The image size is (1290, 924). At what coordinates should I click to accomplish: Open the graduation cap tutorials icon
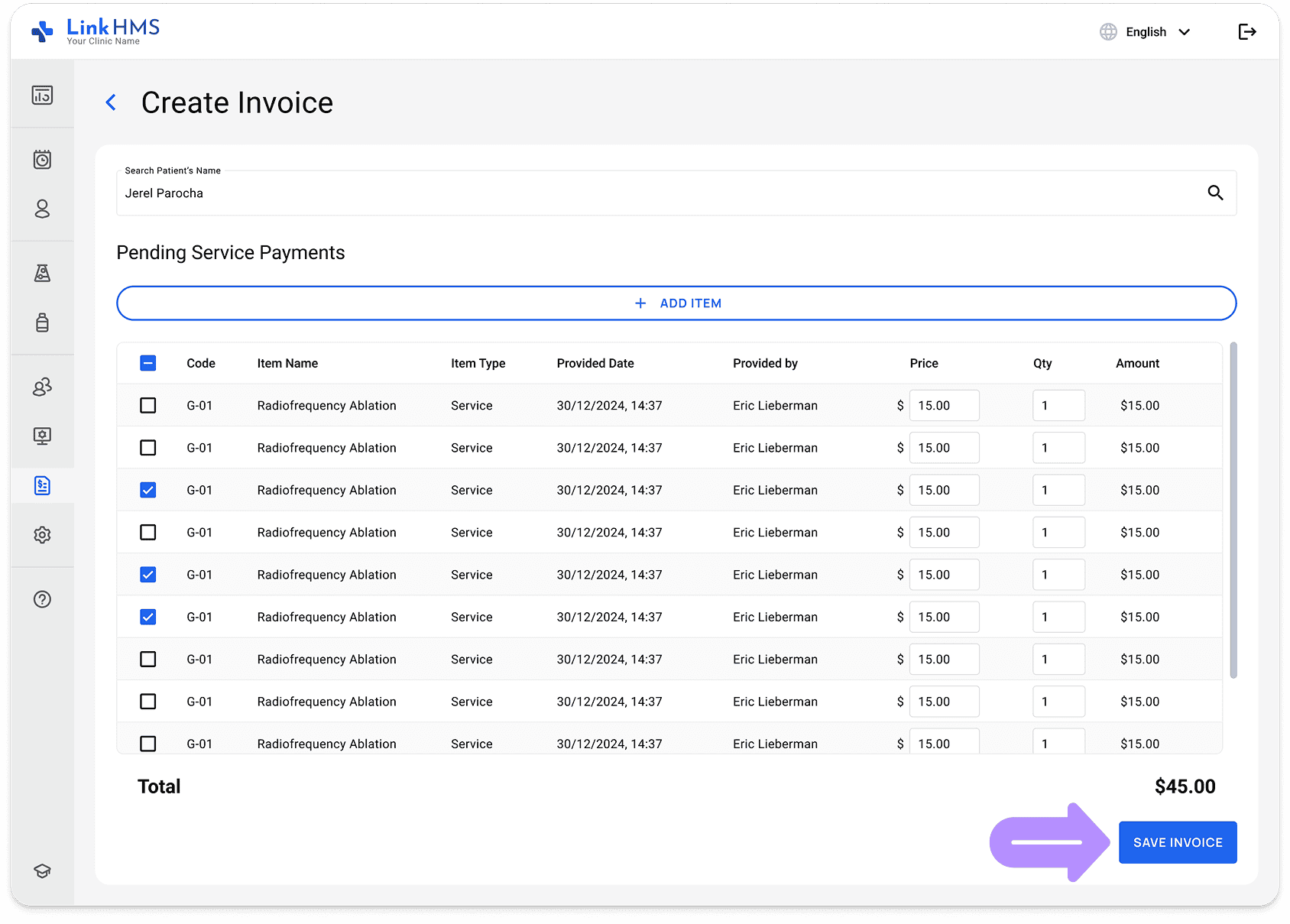tap(42, 871)
